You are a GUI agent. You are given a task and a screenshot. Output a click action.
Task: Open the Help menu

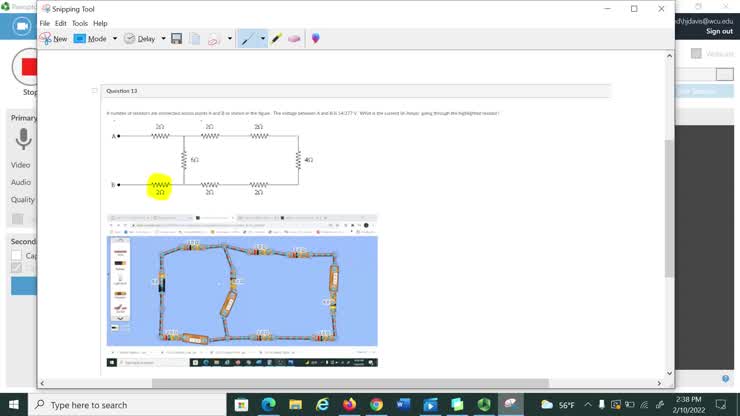coord(100,23)
